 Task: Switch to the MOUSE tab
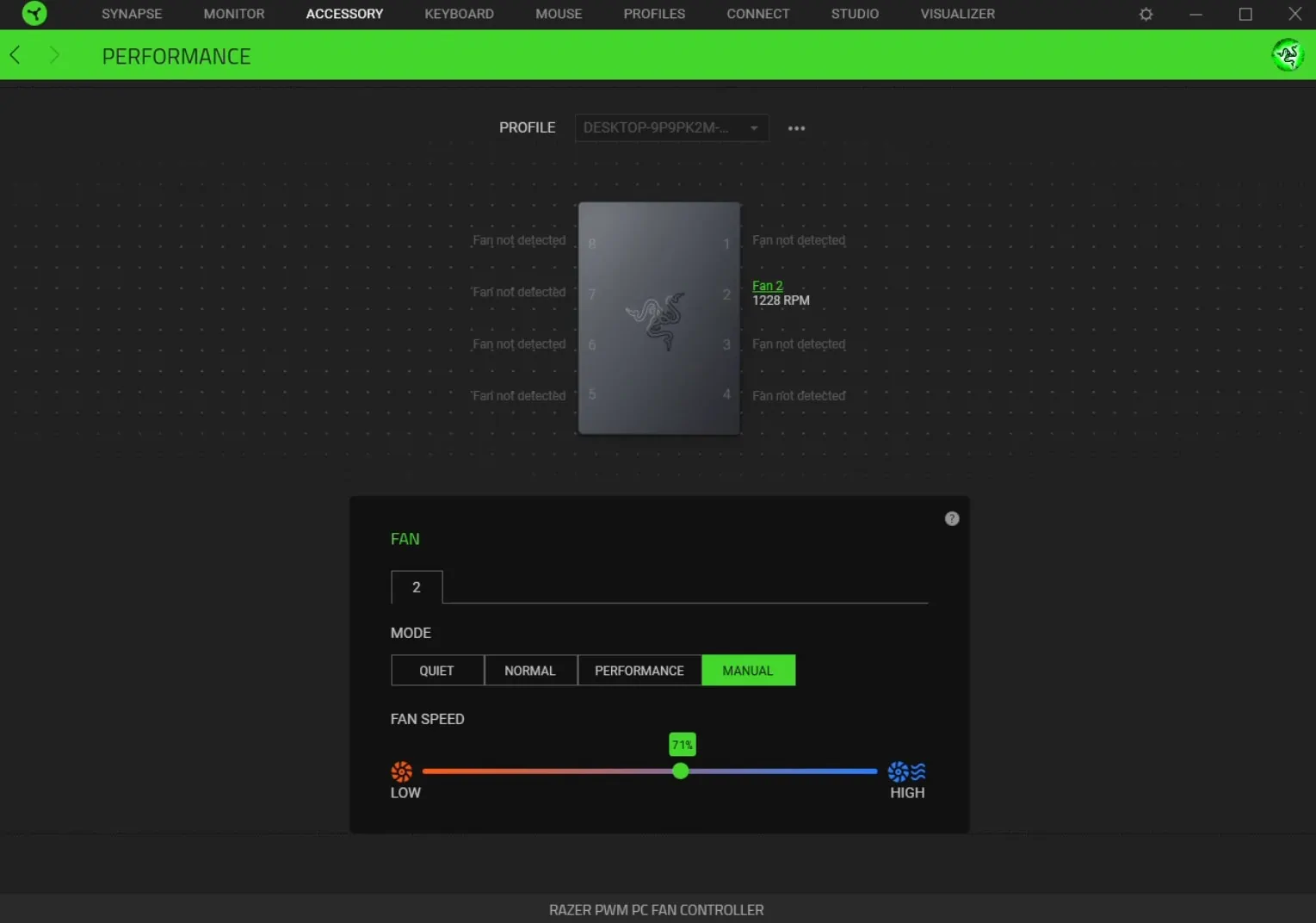(x=559, y=14)
